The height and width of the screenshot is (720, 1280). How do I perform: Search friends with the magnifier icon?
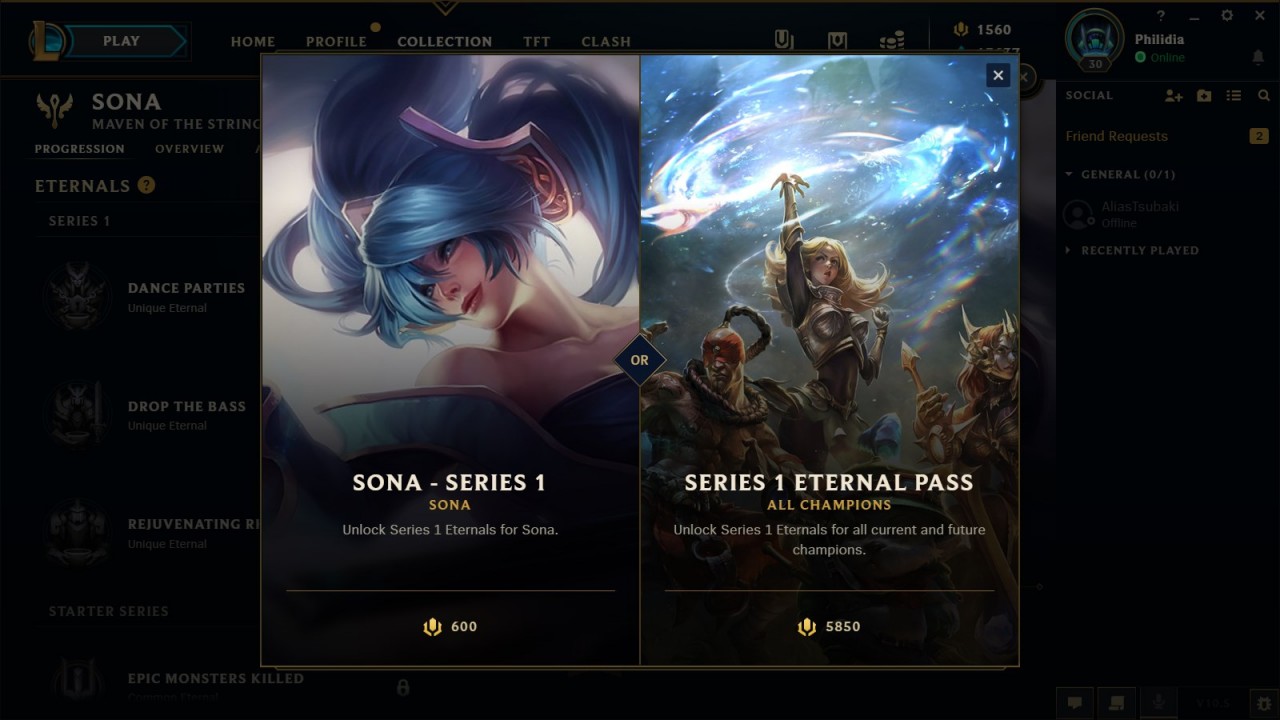[x=1264, y=96]
